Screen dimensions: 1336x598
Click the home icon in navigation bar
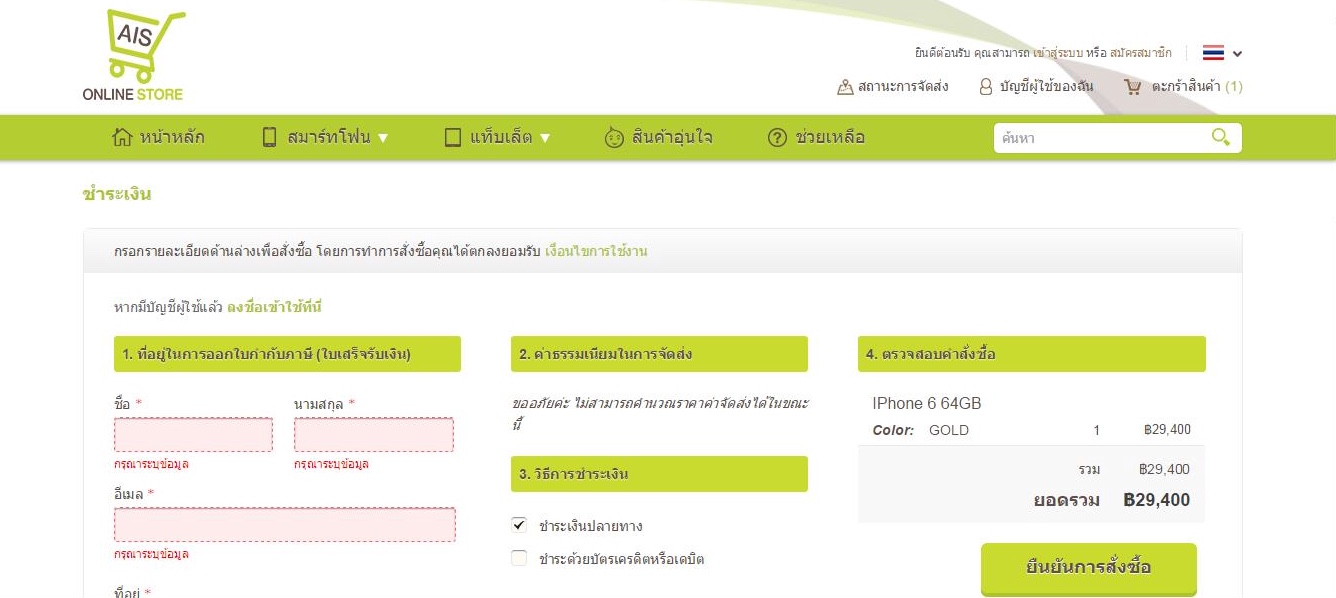122,137
